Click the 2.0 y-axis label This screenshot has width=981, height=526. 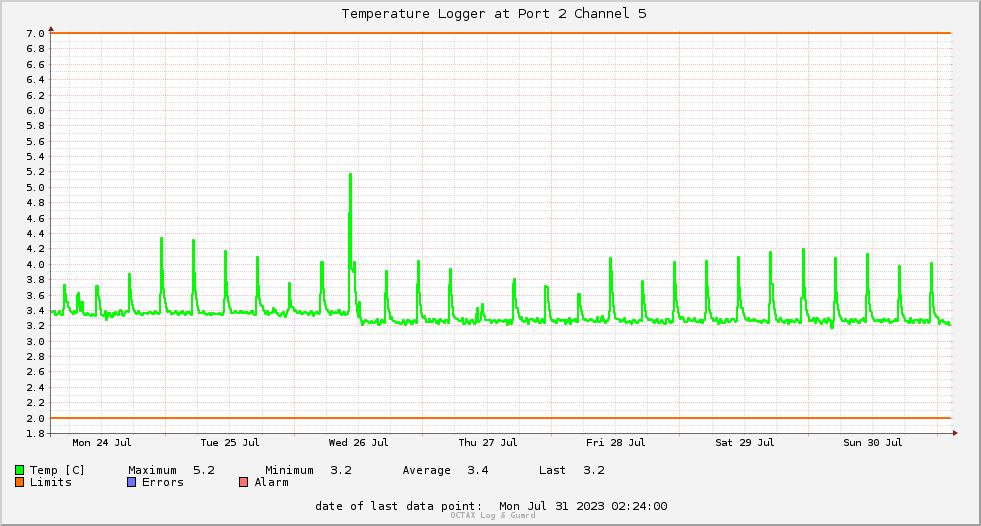[36, 418]
